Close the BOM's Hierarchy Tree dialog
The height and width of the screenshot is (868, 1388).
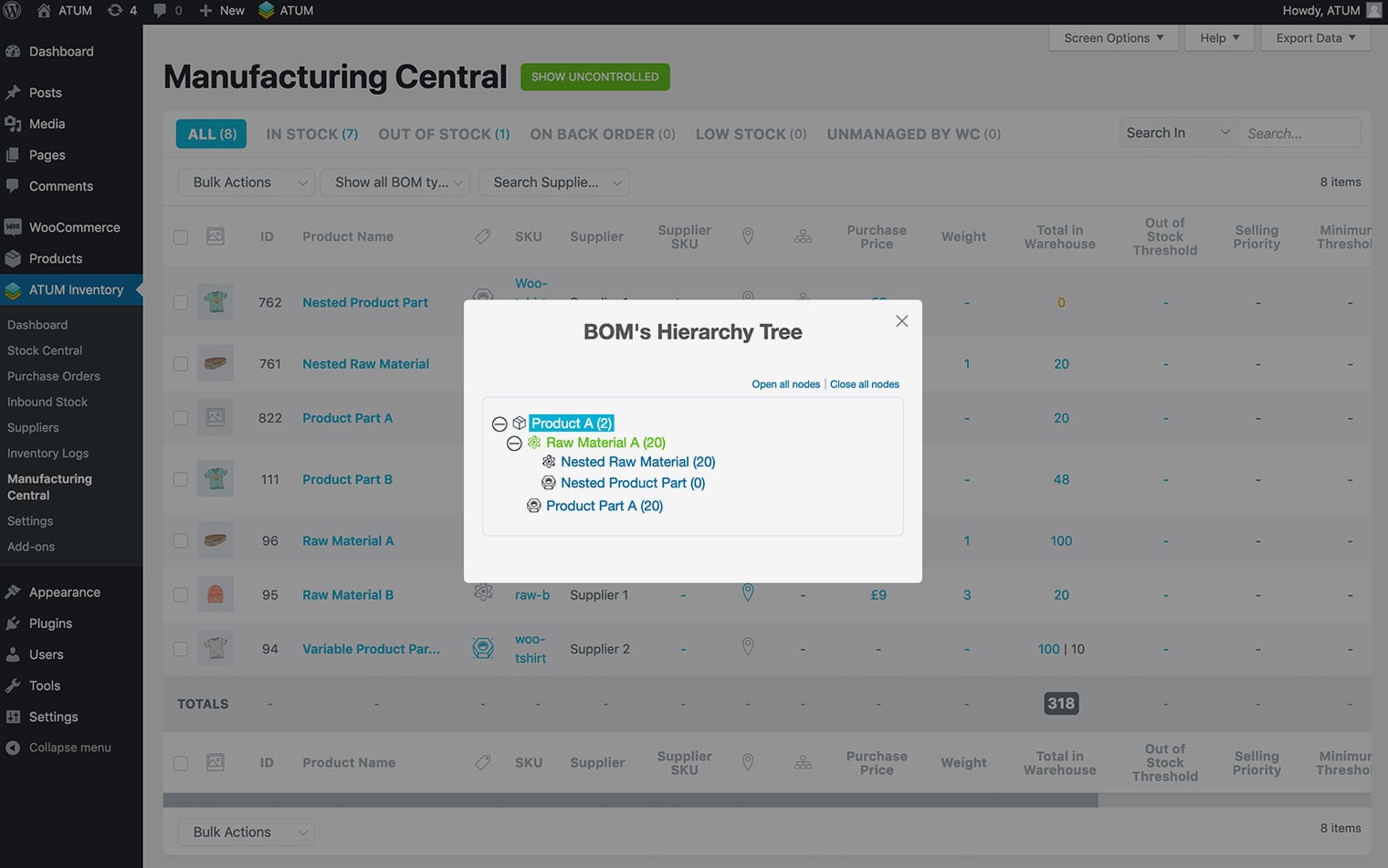click(x=901, y=321)
